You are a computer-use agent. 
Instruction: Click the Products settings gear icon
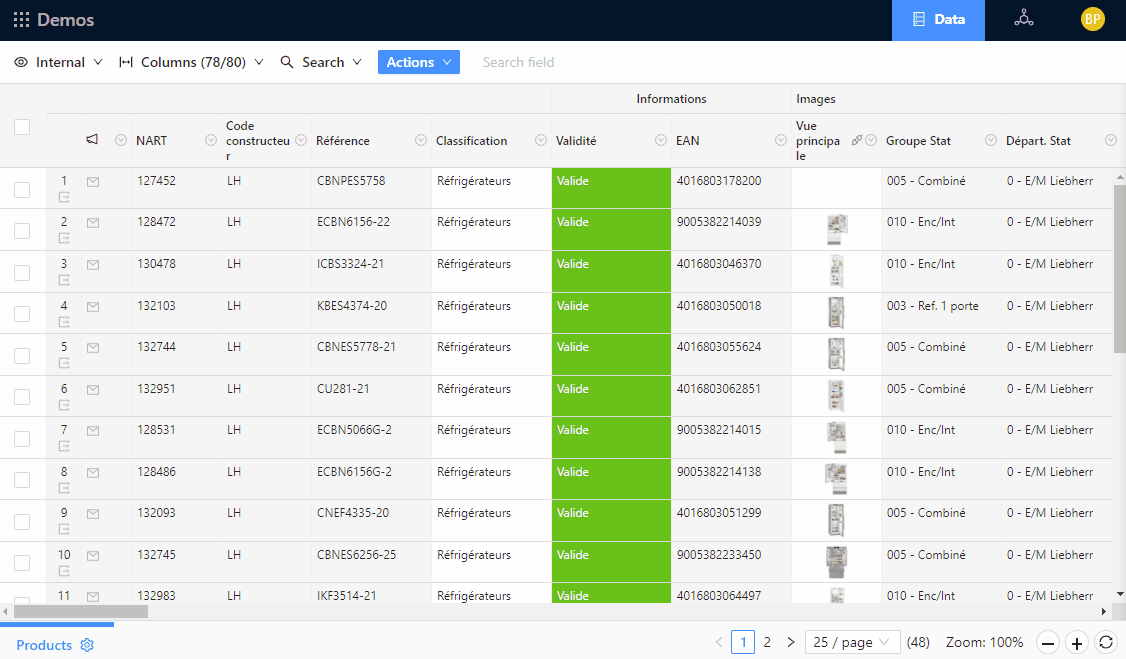tap(87, 645)
